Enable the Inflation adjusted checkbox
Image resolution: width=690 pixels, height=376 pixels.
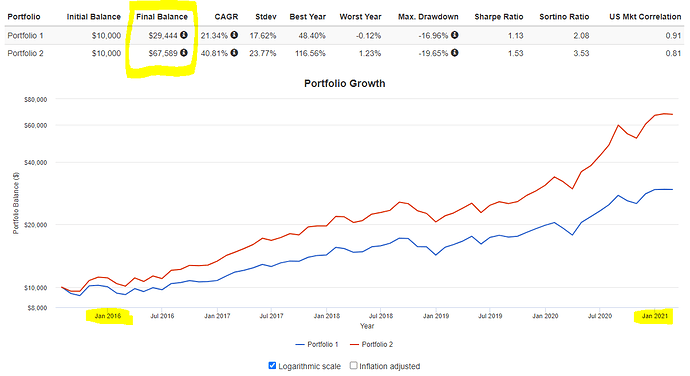353,365
